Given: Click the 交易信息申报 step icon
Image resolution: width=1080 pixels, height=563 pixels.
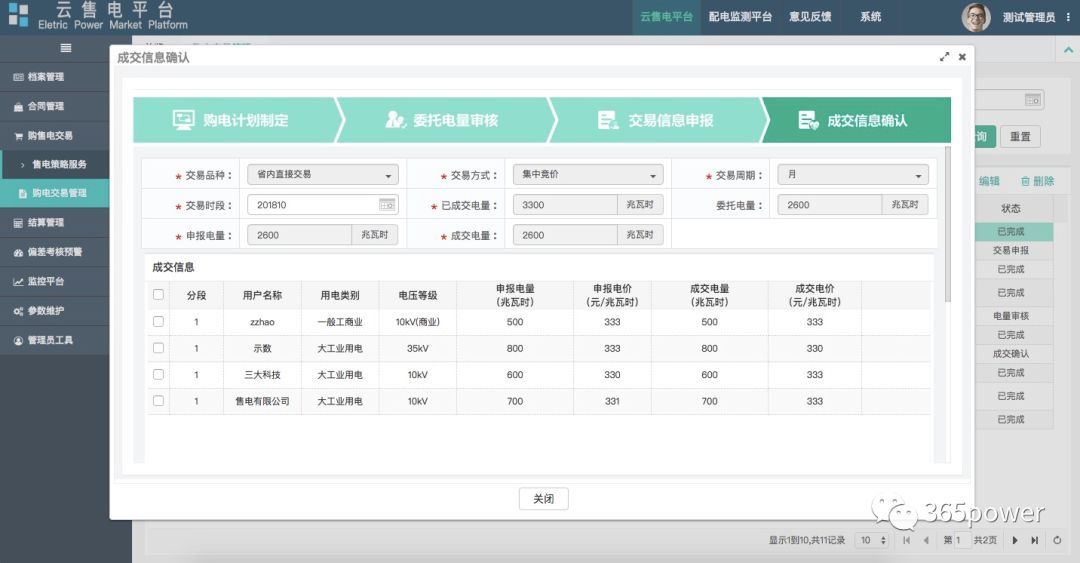Looking at the screenshot, I should pos(607,120).
